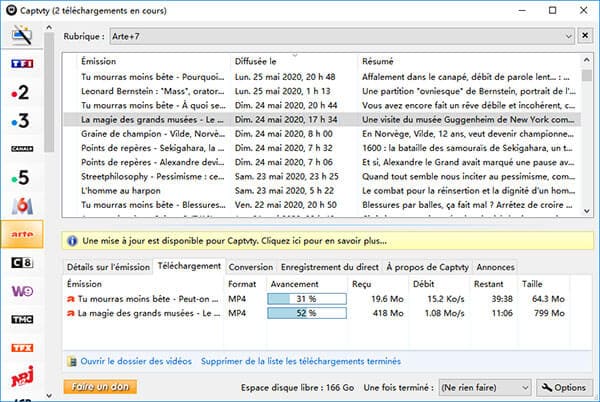
Task: Click programme list scroll down arrow
Action: click(587, 211)
